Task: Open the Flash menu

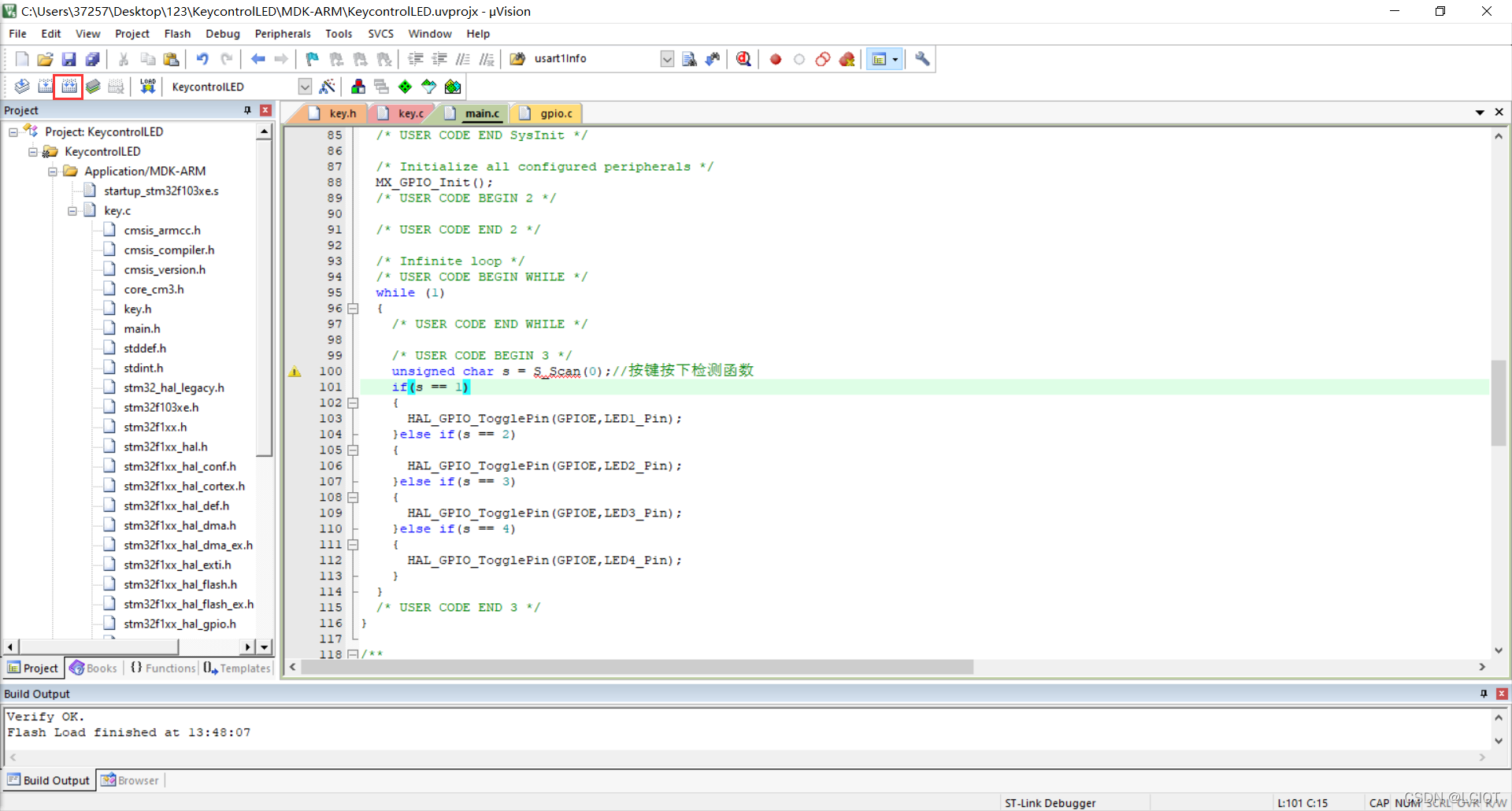Action: point(177,34)
